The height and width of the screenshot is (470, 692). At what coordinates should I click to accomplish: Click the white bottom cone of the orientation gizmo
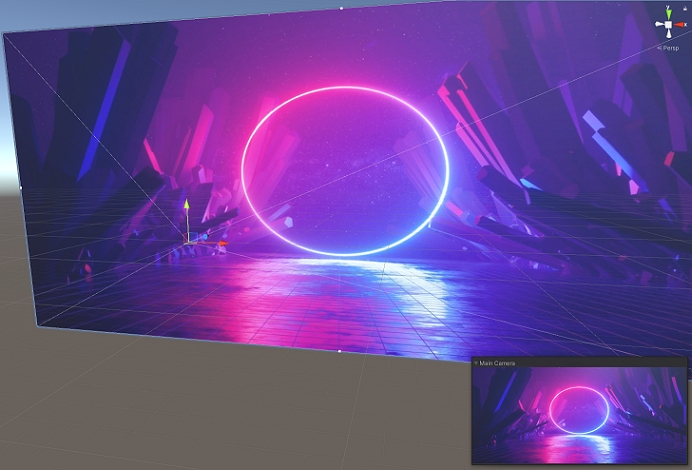point(667,35)
